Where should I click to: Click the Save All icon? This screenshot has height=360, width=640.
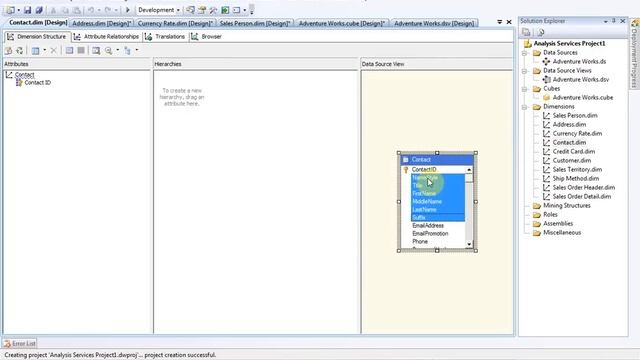click(x=39, y=10)
